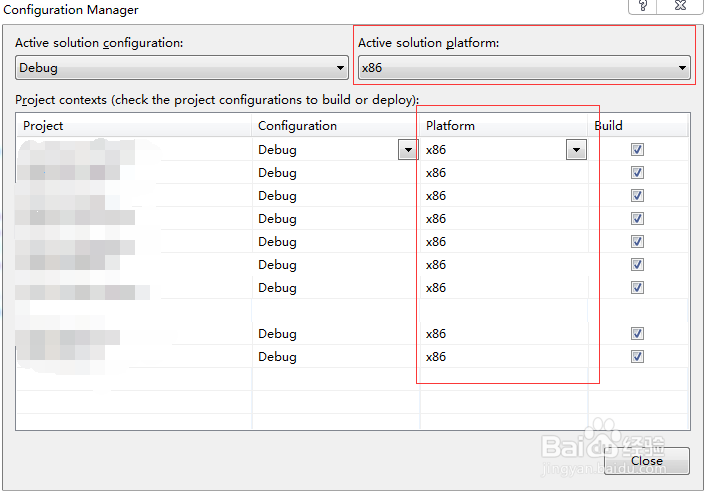The image size is (706, 493).
Task: Click the help question mark button
Action: tap(643, 6)
